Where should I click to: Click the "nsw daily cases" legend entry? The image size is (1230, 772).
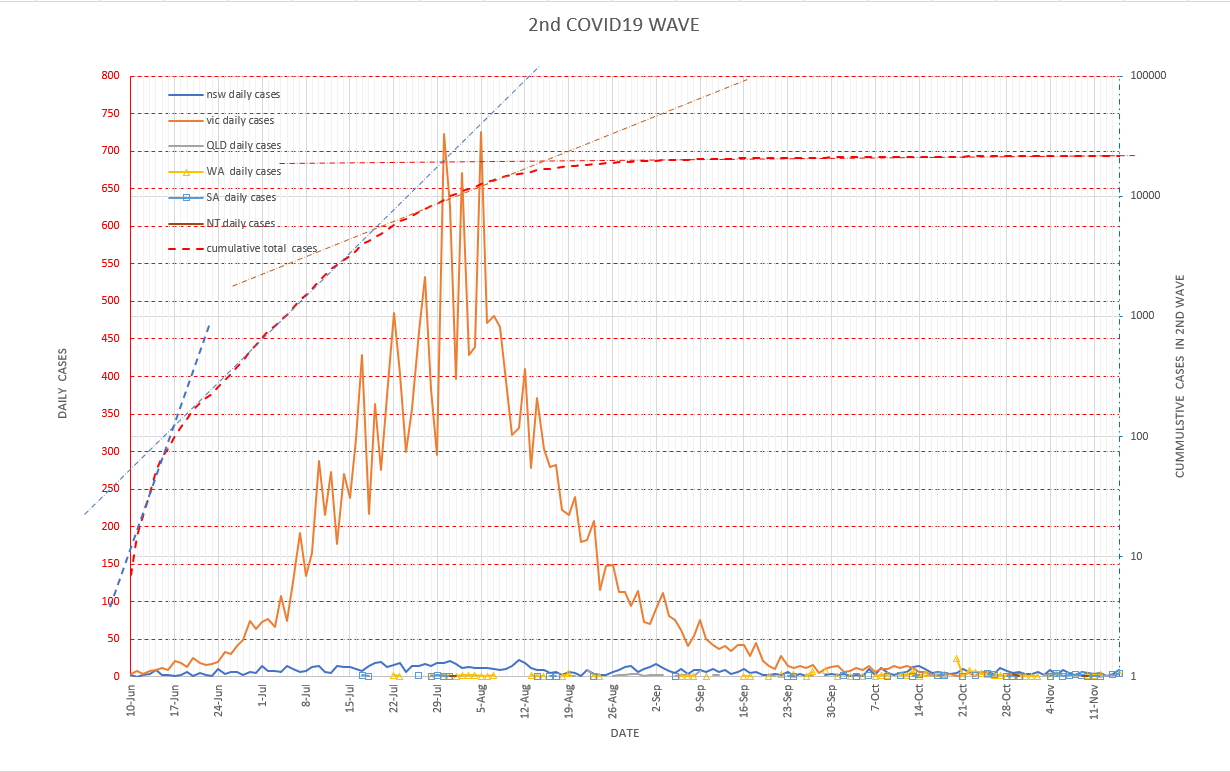click(x=225, y=94)
